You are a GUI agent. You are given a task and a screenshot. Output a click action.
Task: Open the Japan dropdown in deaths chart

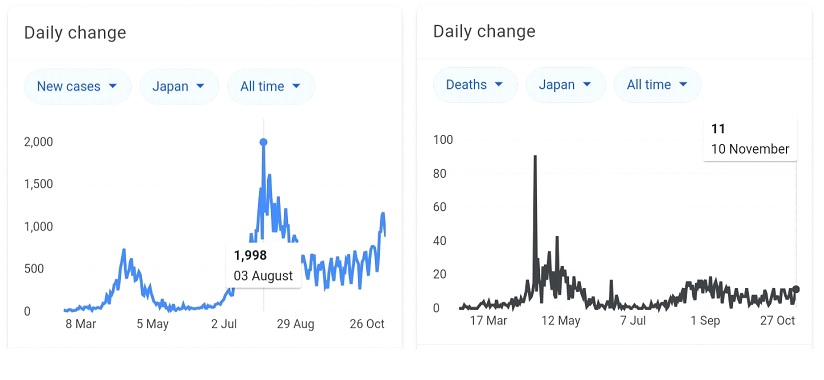pos(565,85)
